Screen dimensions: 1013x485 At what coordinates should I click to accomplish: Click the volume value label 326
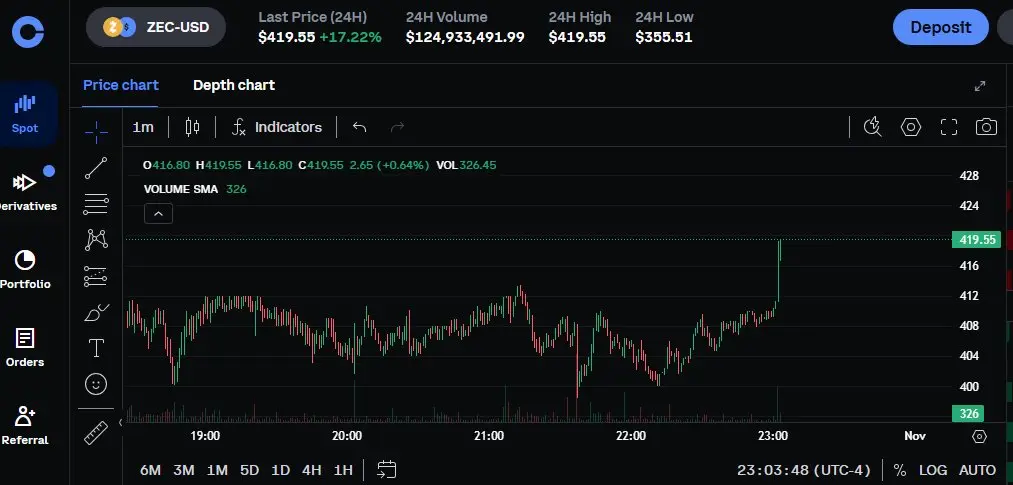tap(968, 413)
